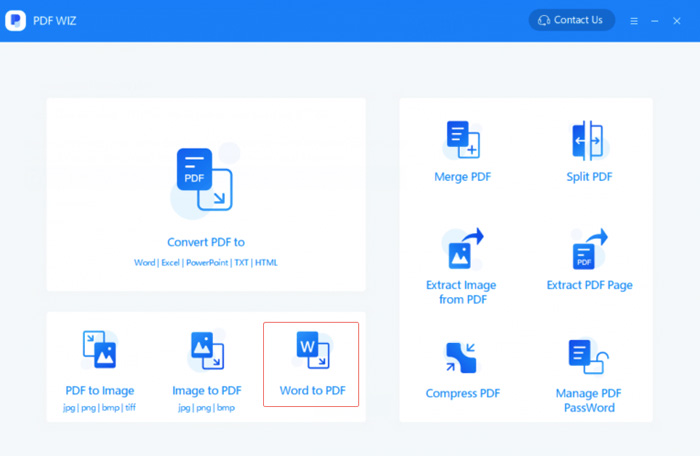Open the Merge PDF icon

tap(461, 140)
